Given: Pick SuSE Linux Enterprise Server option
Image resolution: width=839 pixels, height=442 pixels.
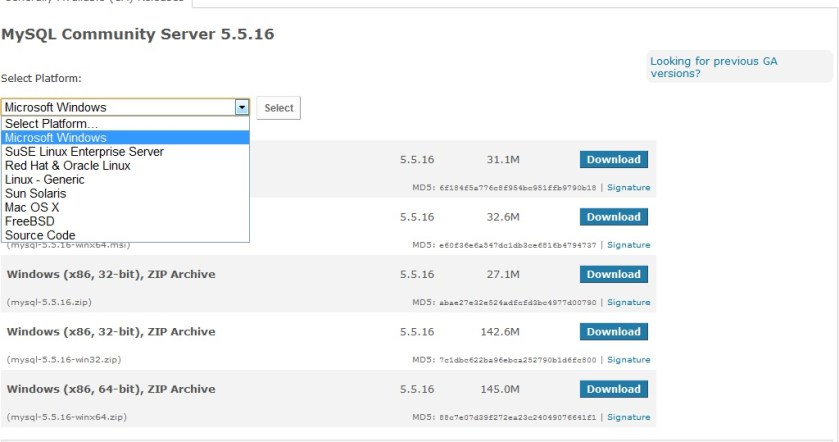Looking at the screenshot, I should click(84, 152).
